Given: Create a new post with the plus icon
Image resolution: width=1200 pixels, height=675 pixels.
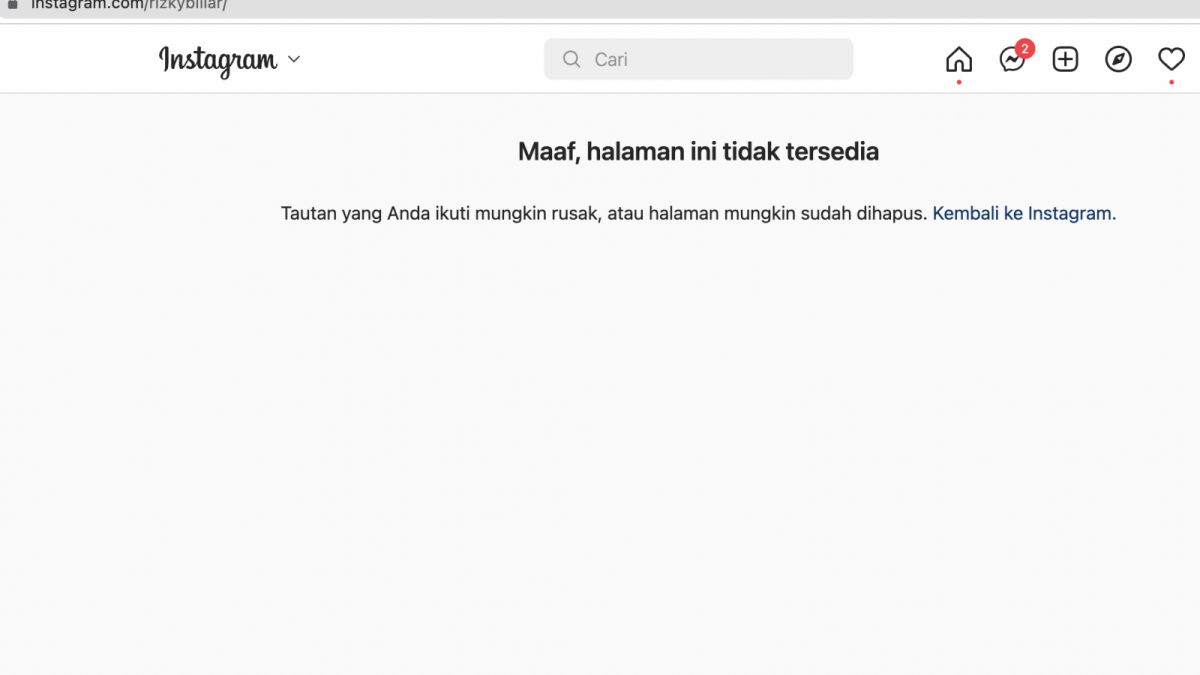Looking at the screenshot, I should pos(1065,59).
